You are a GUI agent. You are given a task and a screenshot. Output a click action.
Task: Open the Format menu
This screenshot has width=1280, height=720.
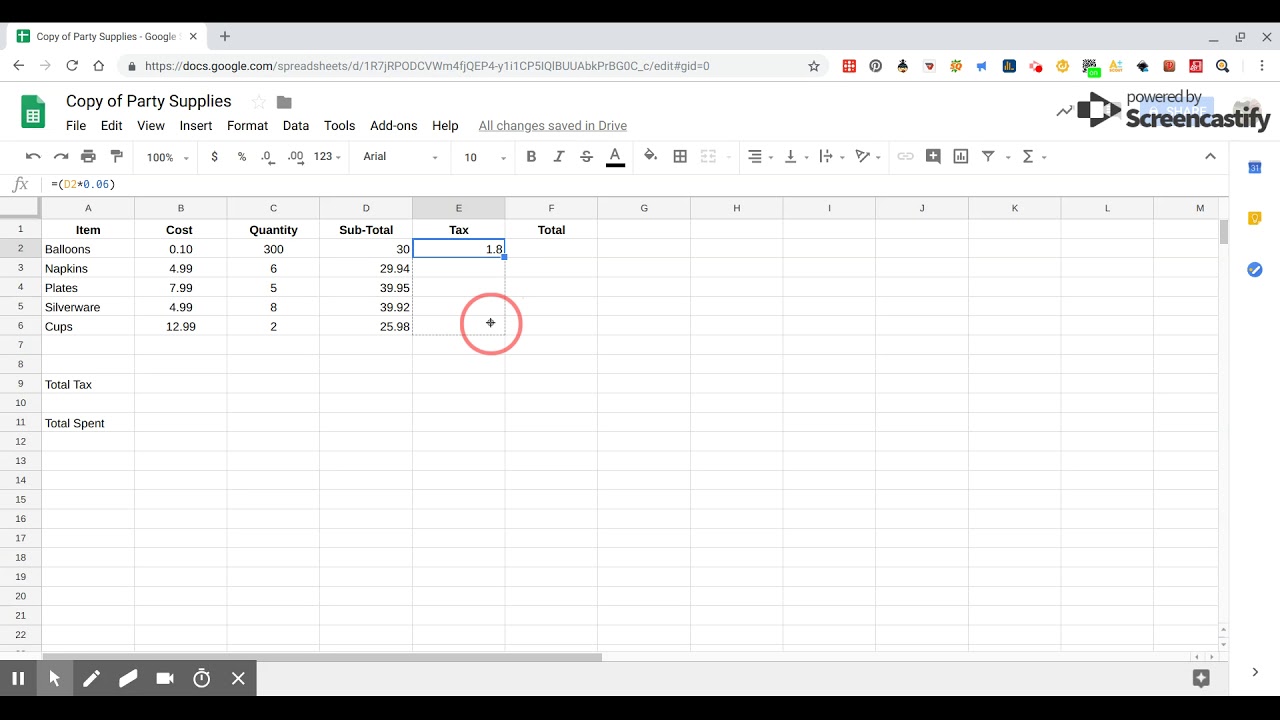pos(247,126)
